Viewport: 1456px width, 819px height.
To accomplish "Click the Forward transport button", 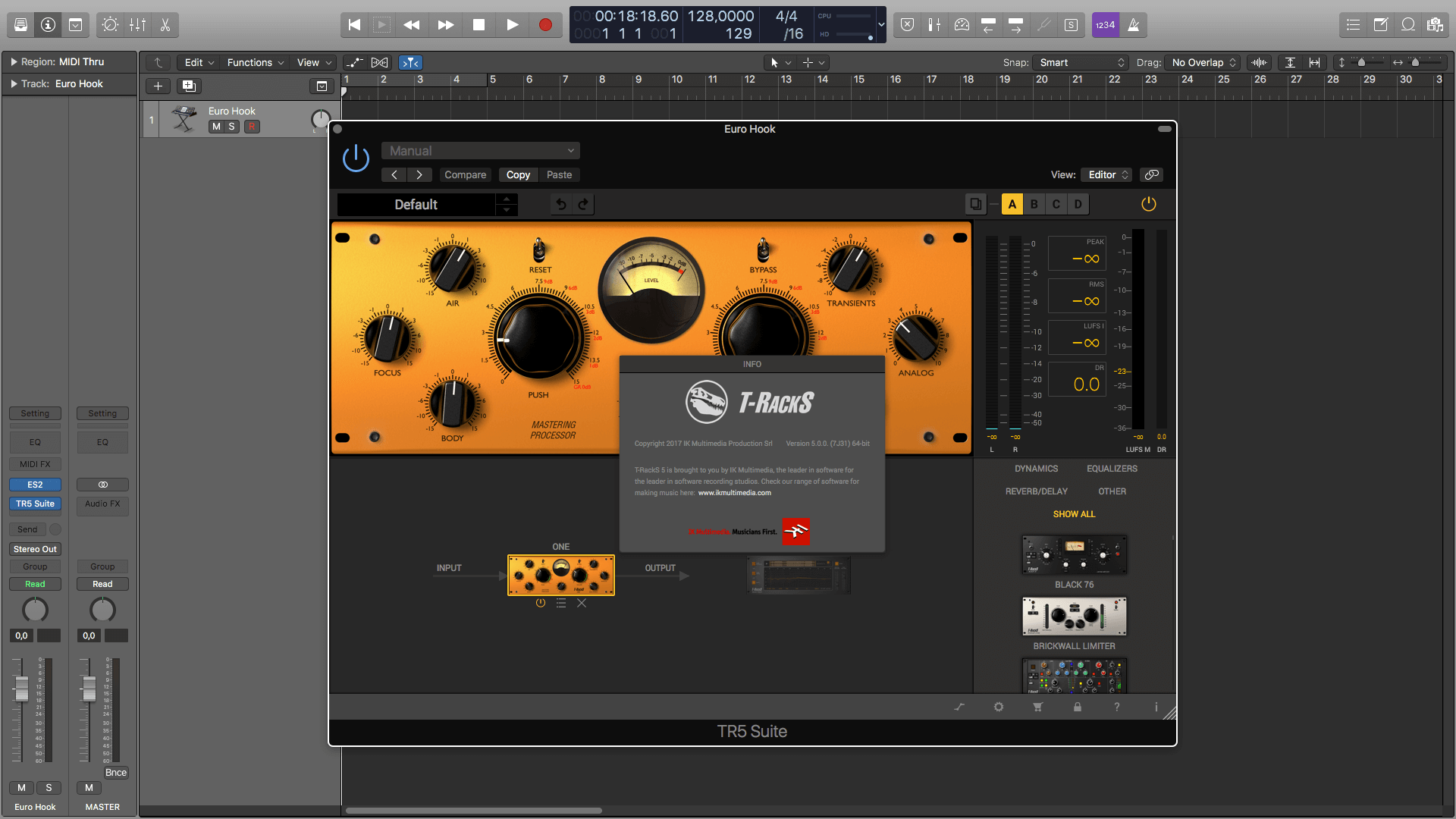I will [x=446, y=25].
